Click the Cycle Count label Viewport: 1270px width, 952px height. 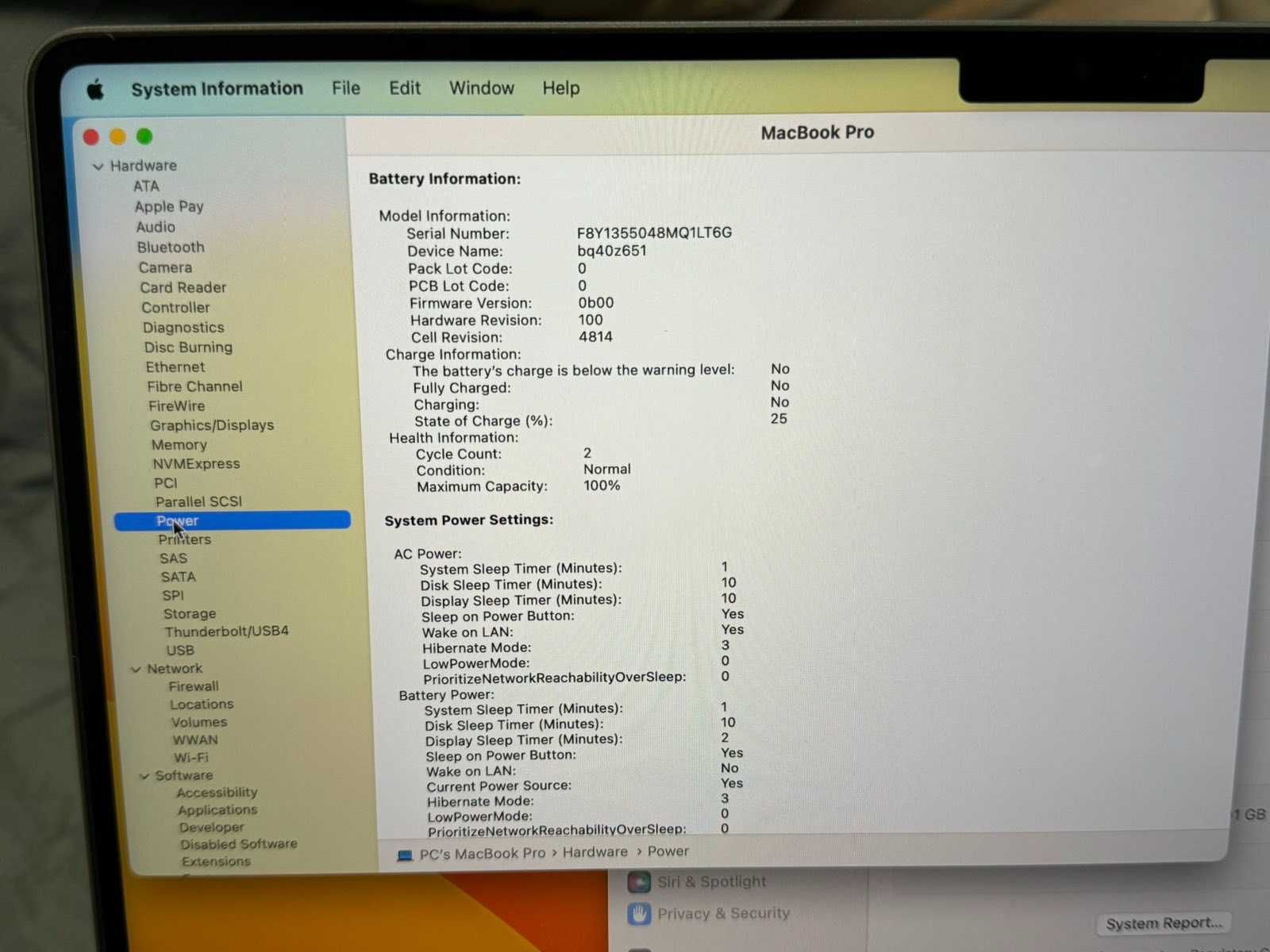point(459,454)
